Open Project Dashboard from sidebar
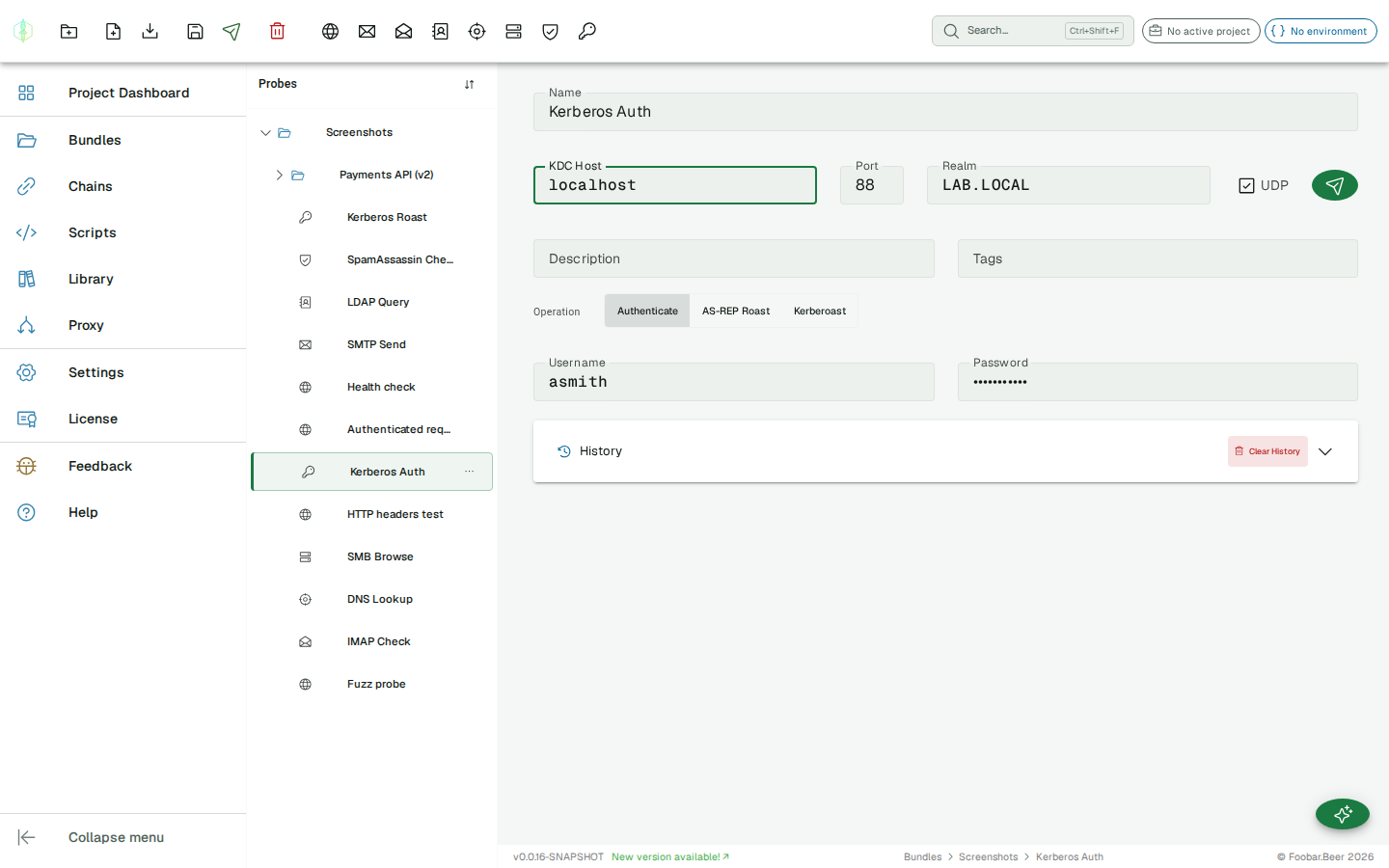The height and width of the screenshot is (868, 1389). pos(123,93)
